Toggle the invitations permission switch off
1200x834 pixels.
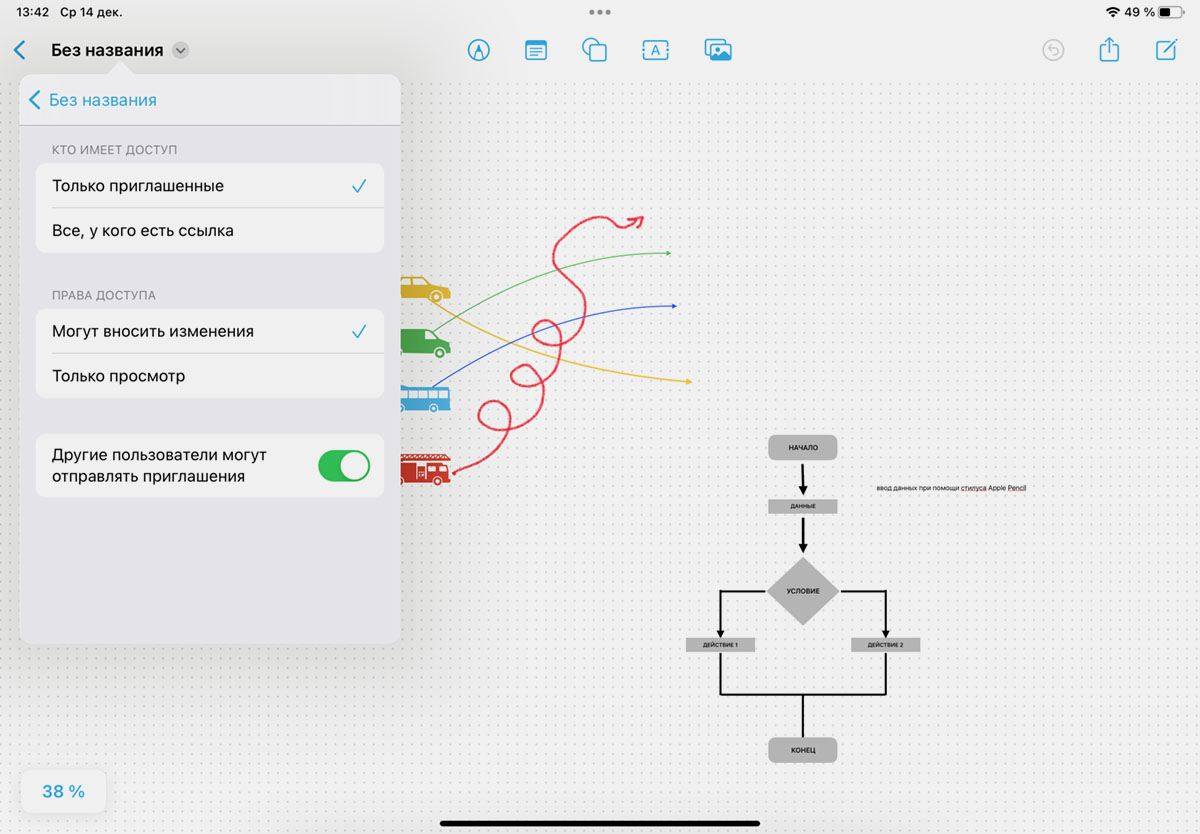(344, 466)
